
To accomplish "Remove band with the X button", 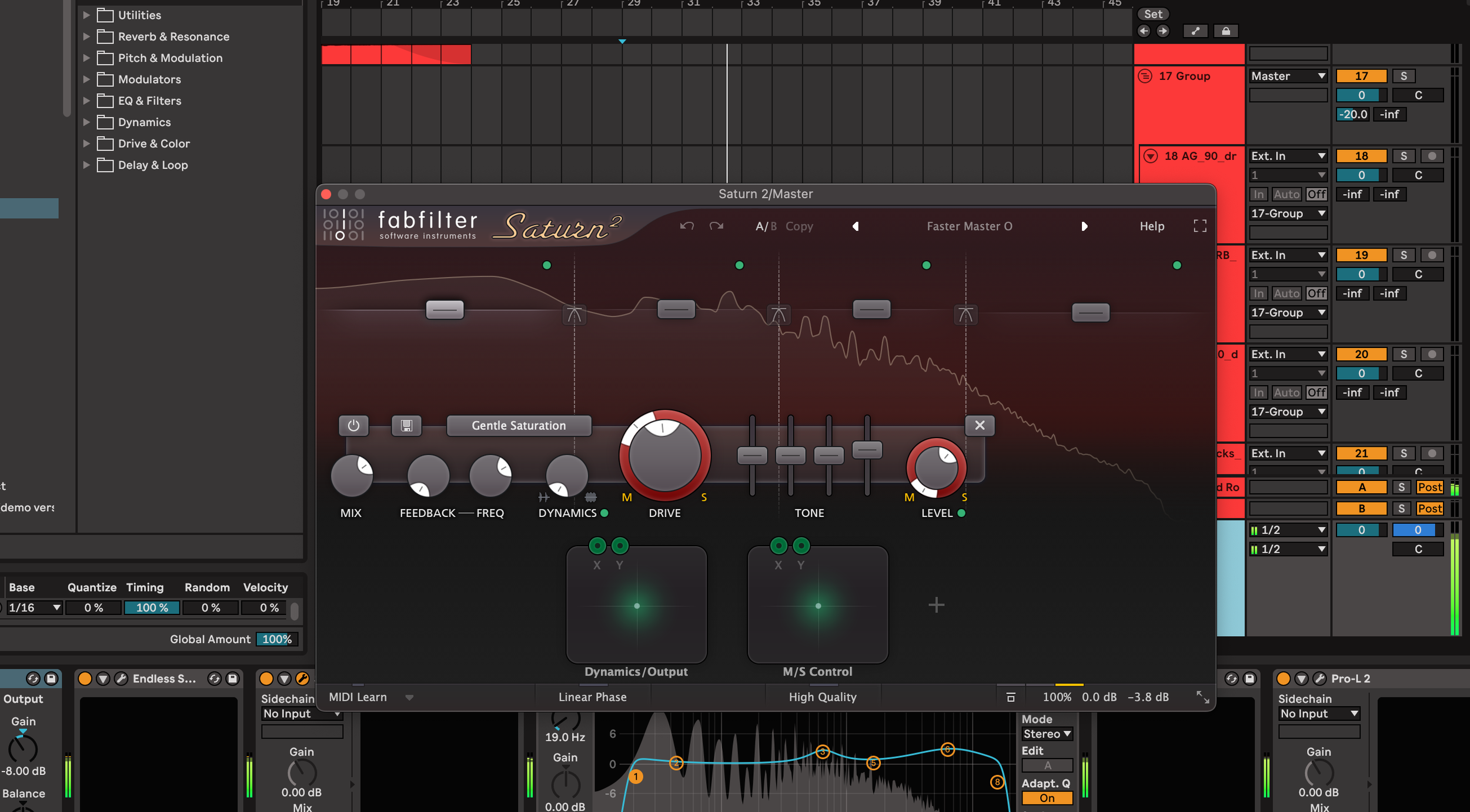I will click(x=980, y=425).
